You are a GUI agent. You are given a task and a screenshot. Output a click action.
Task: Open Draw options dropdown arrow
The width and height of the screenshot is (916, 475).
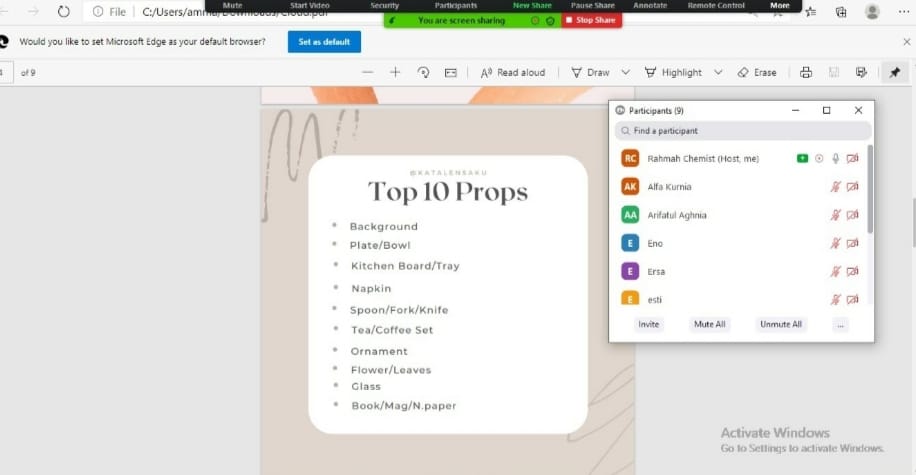[x=626, y=72]
